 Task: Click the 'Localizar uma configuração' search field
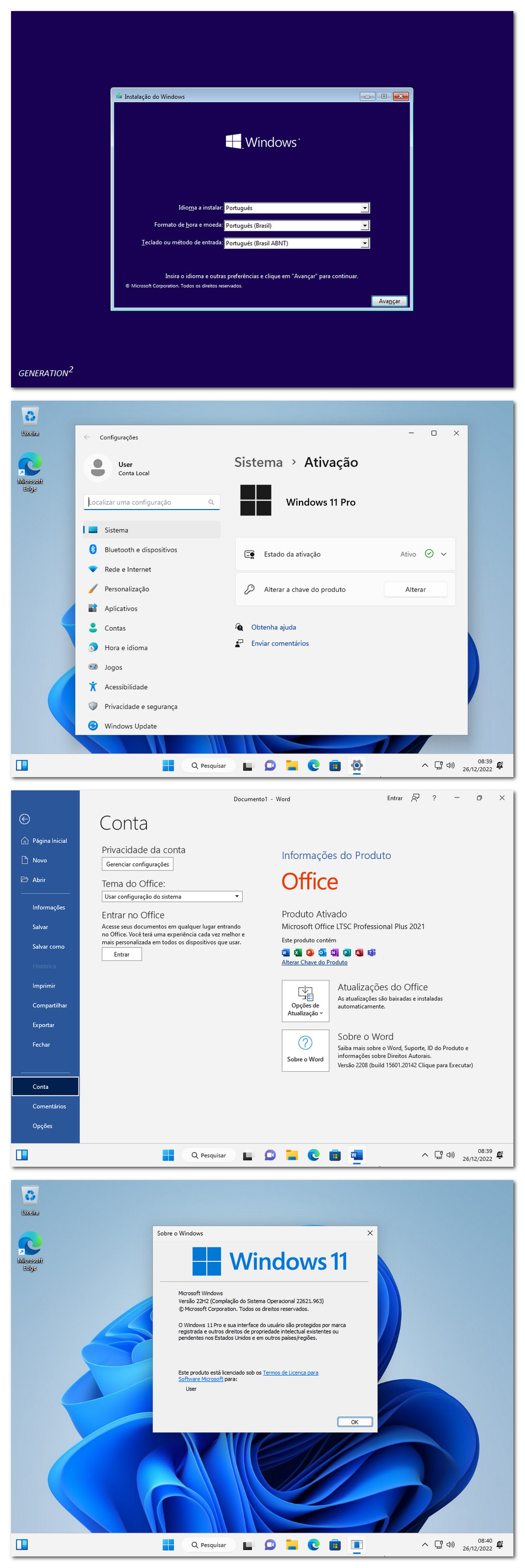[x=151, y=503]
